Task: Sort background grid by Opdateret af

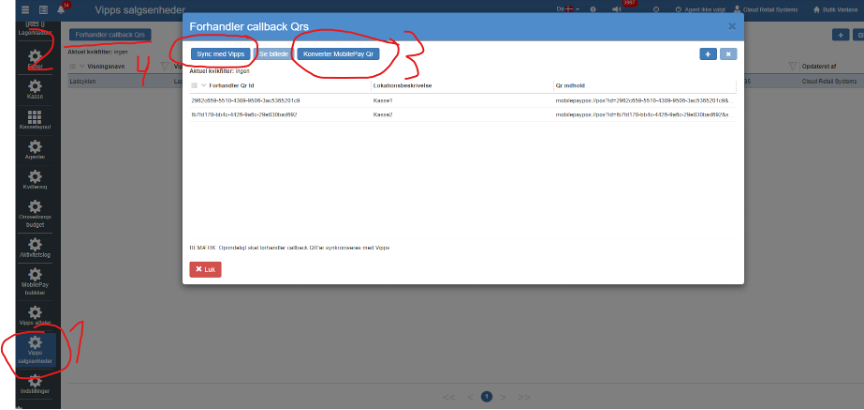Action: (x=819, y=66)
